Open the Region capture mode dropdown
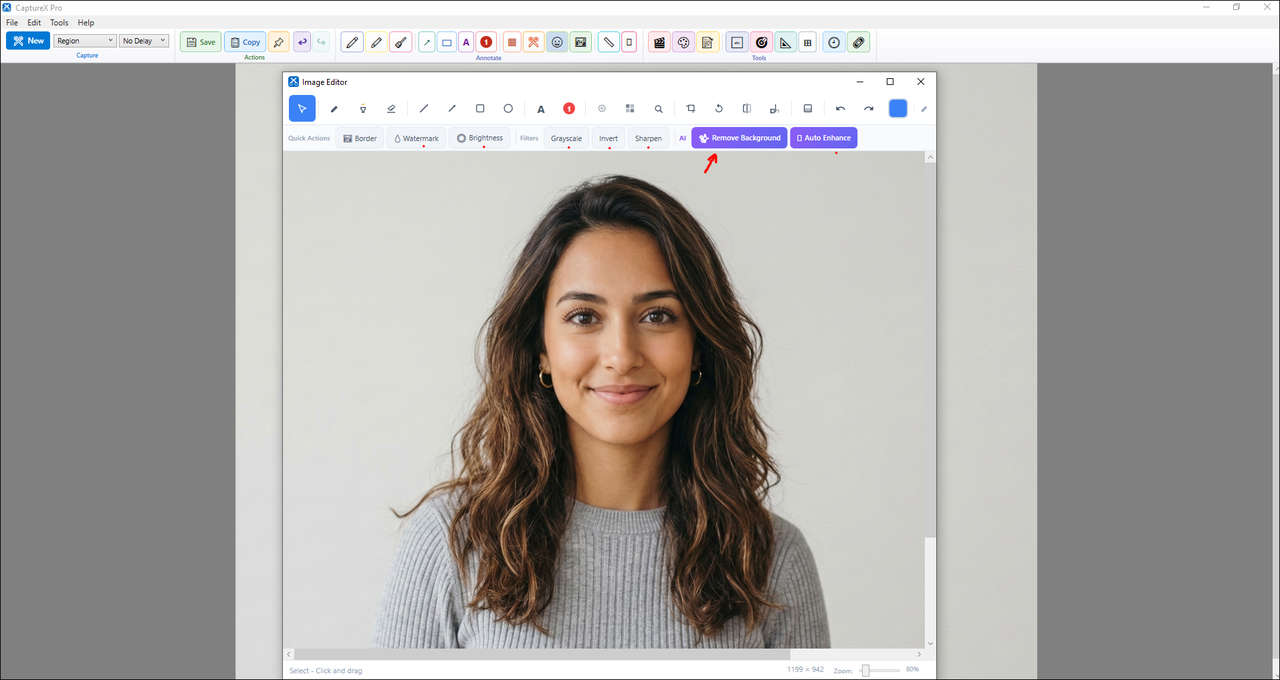The width and height of the screenshot is (1280, 680). point(84,40)
